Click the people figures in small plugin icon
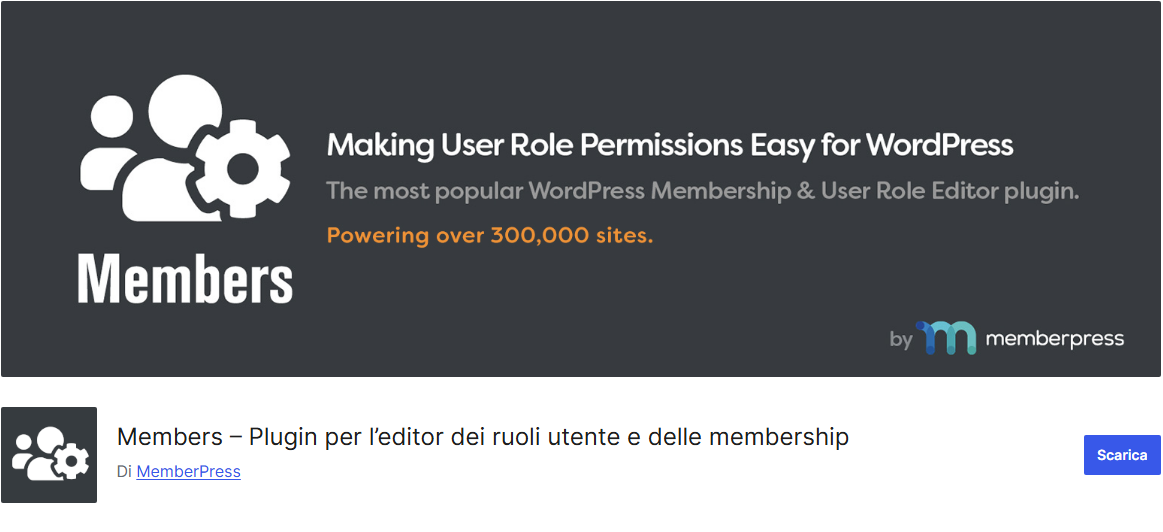Screen dimensions: 1163x532 [38, 451]
